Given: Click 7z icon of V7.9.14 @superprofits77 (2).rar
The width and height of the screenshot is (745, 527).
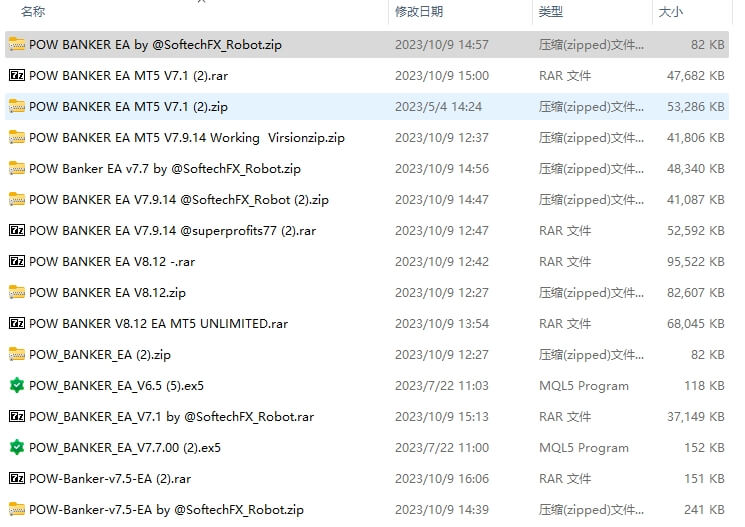Looking at the screenshot, I should point(17,230).
